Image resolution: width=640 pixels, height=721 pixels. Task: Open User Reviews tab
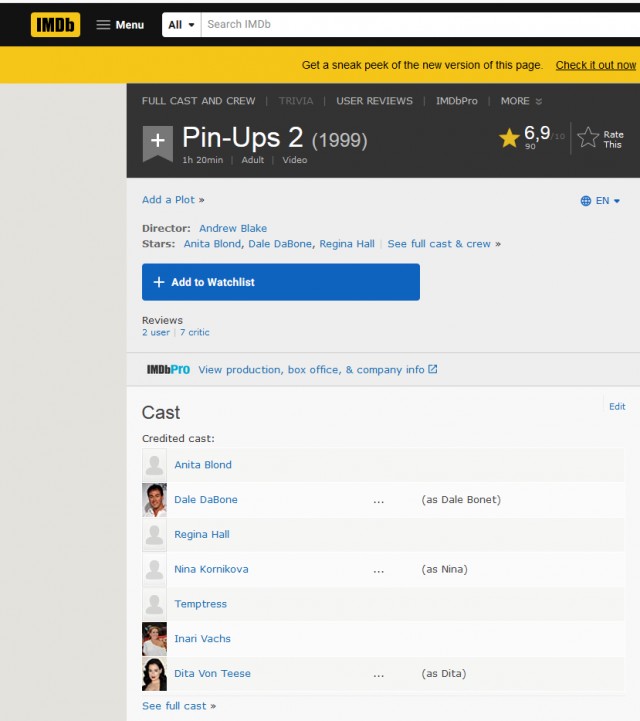[374, 101]
